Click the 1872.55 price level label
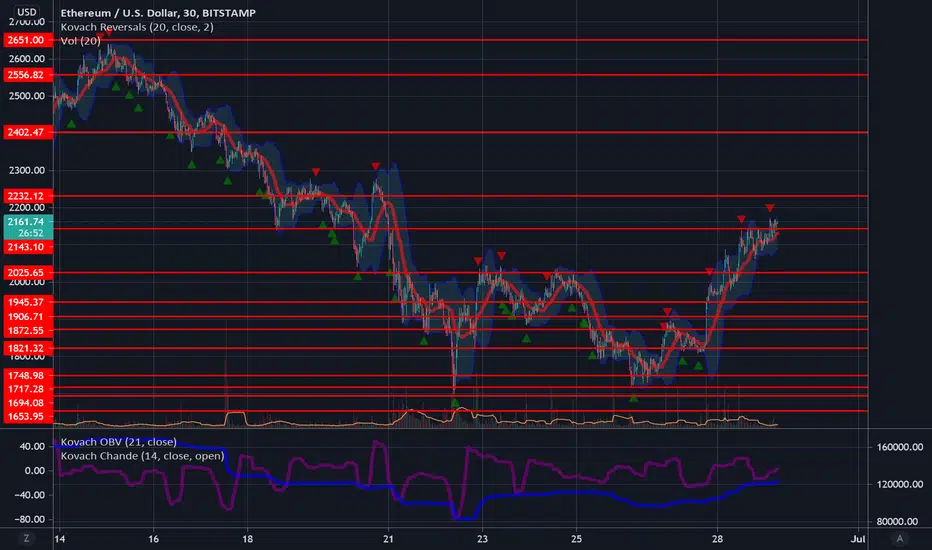932x550 pixels. pyautogui.click(x=28, y=331)
